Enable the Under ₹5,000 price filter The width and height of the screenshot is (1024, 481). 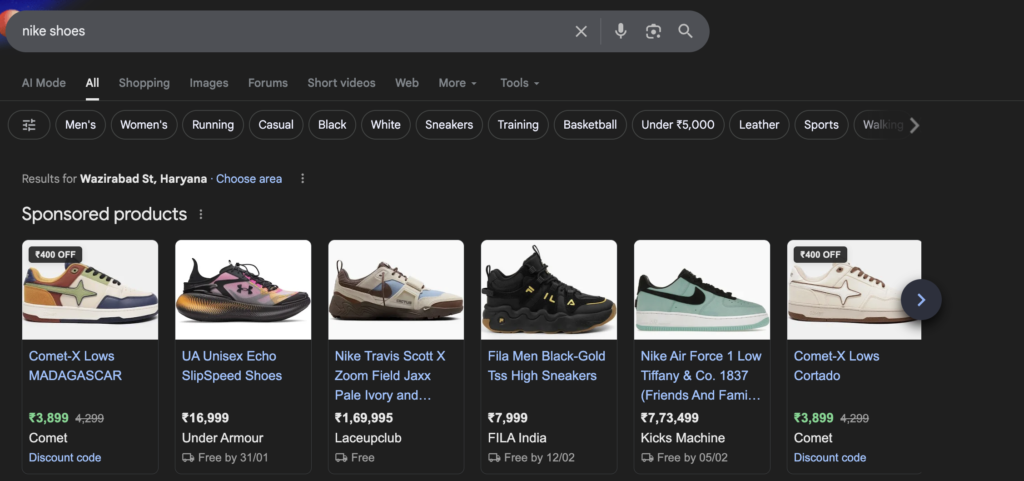pos(678,125)
